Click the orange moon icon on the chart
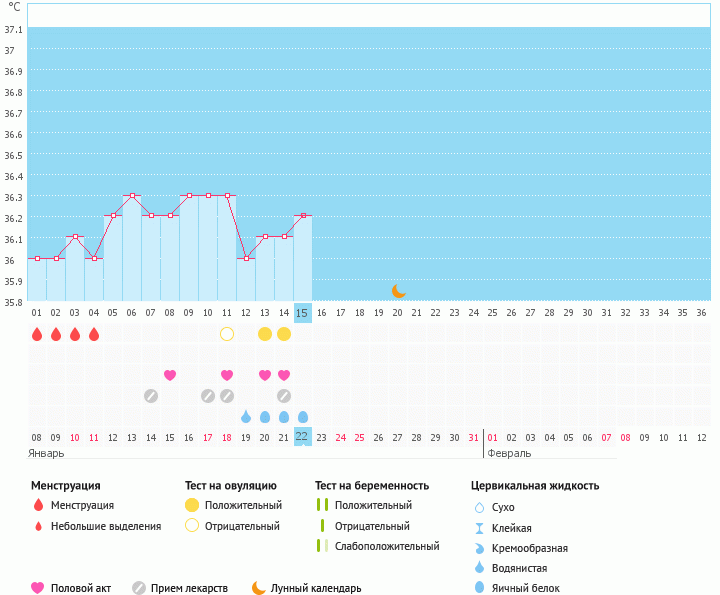Image resolution: width=720 pixels, height=595 pixels. click(x=398, y=290)
